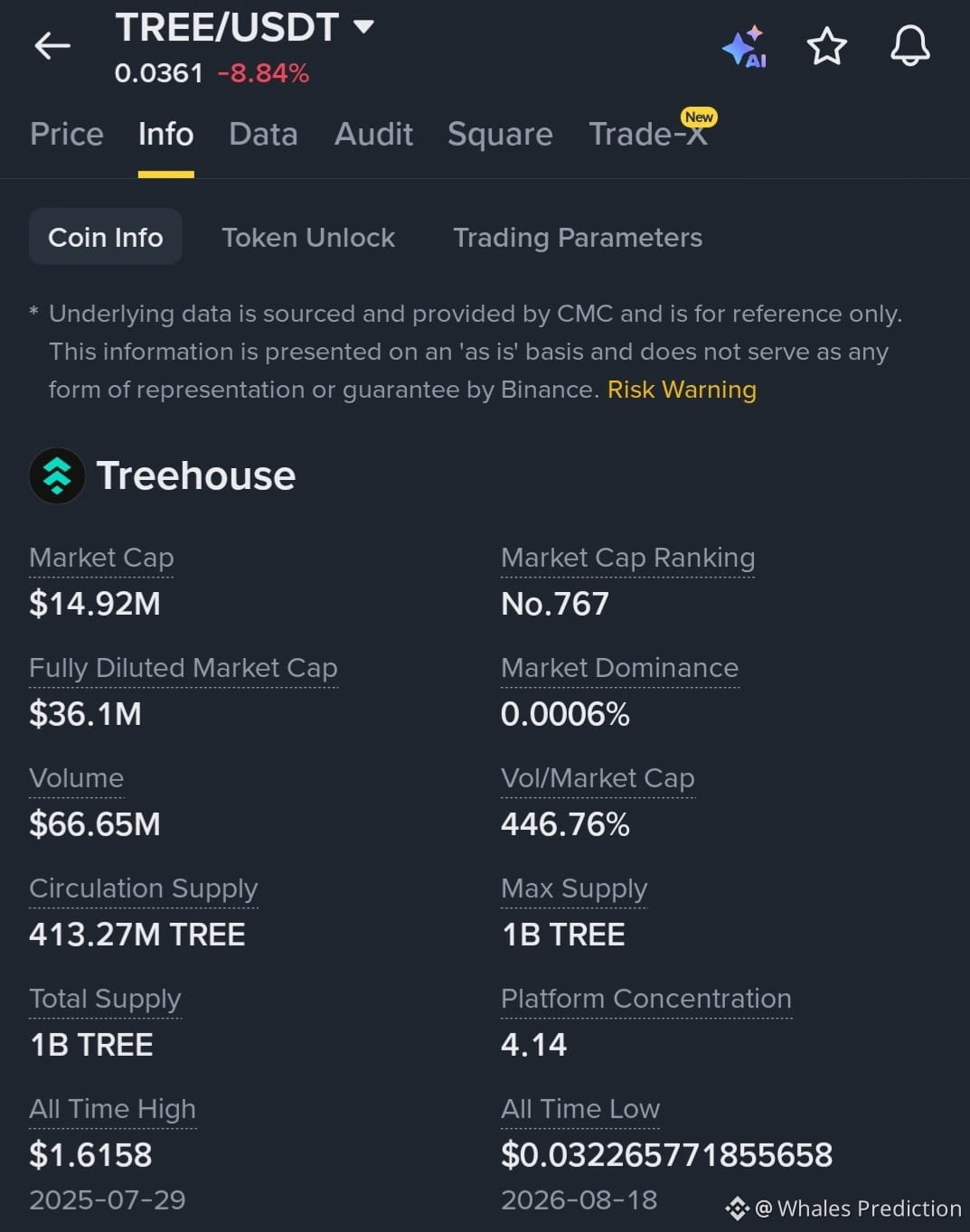Go to the Audit tab
Viewport: 970px width, 1232px height.
pyautogui.click(x=373, y=134)
